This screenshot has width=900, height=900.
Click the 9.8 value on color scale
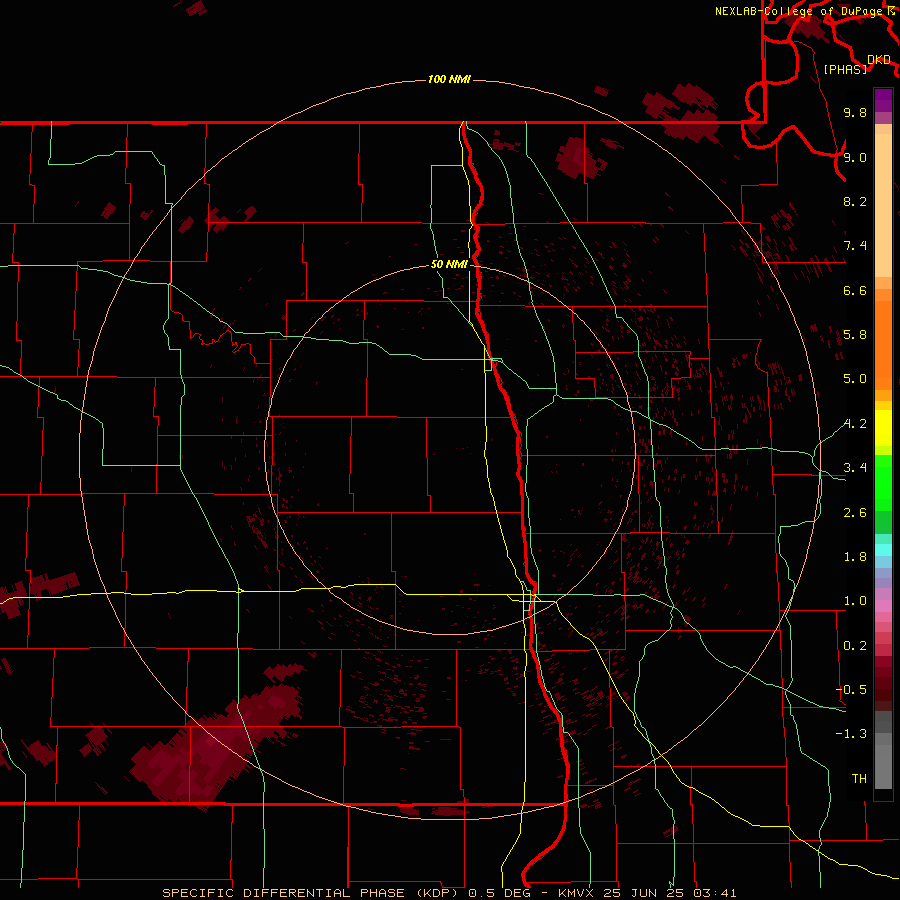855,112
